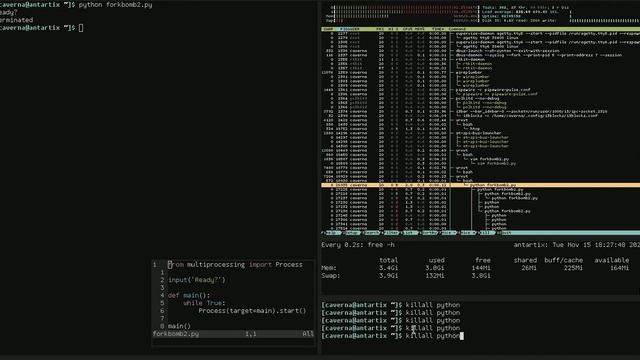Sort htop by the MEM% column header
Image resolution: width=640 pixels, height=360 pixels.
tap(420, 29)
